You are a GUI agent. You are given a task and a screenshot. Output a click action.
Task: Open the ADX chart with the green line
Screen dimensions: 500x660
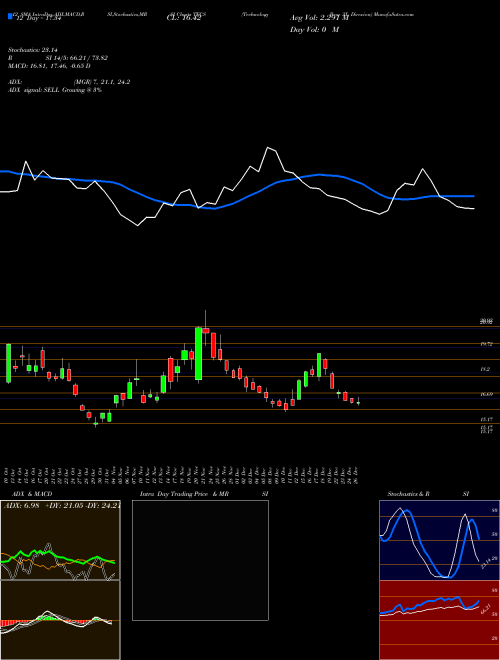(60, 540)
